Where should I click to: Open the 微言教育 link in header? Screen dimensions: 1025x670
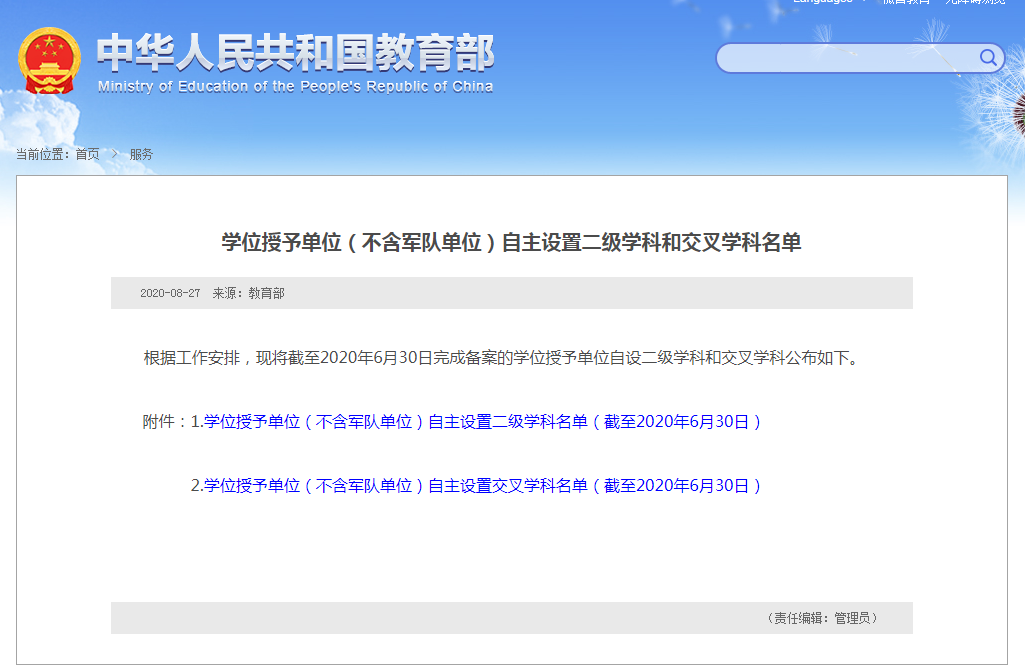pyautogui.click(x=906, y=2)
